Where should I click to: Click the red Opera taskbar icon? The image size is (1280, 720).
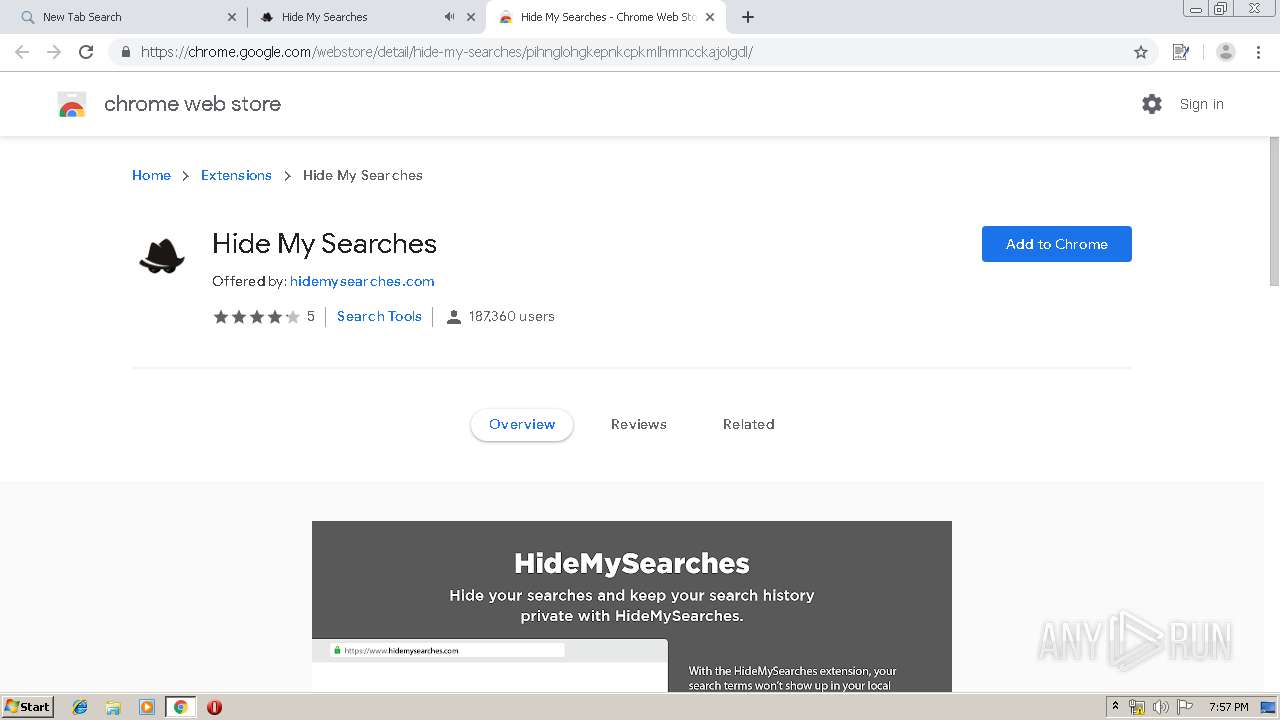pyautogui.click(x=214, y=707)
